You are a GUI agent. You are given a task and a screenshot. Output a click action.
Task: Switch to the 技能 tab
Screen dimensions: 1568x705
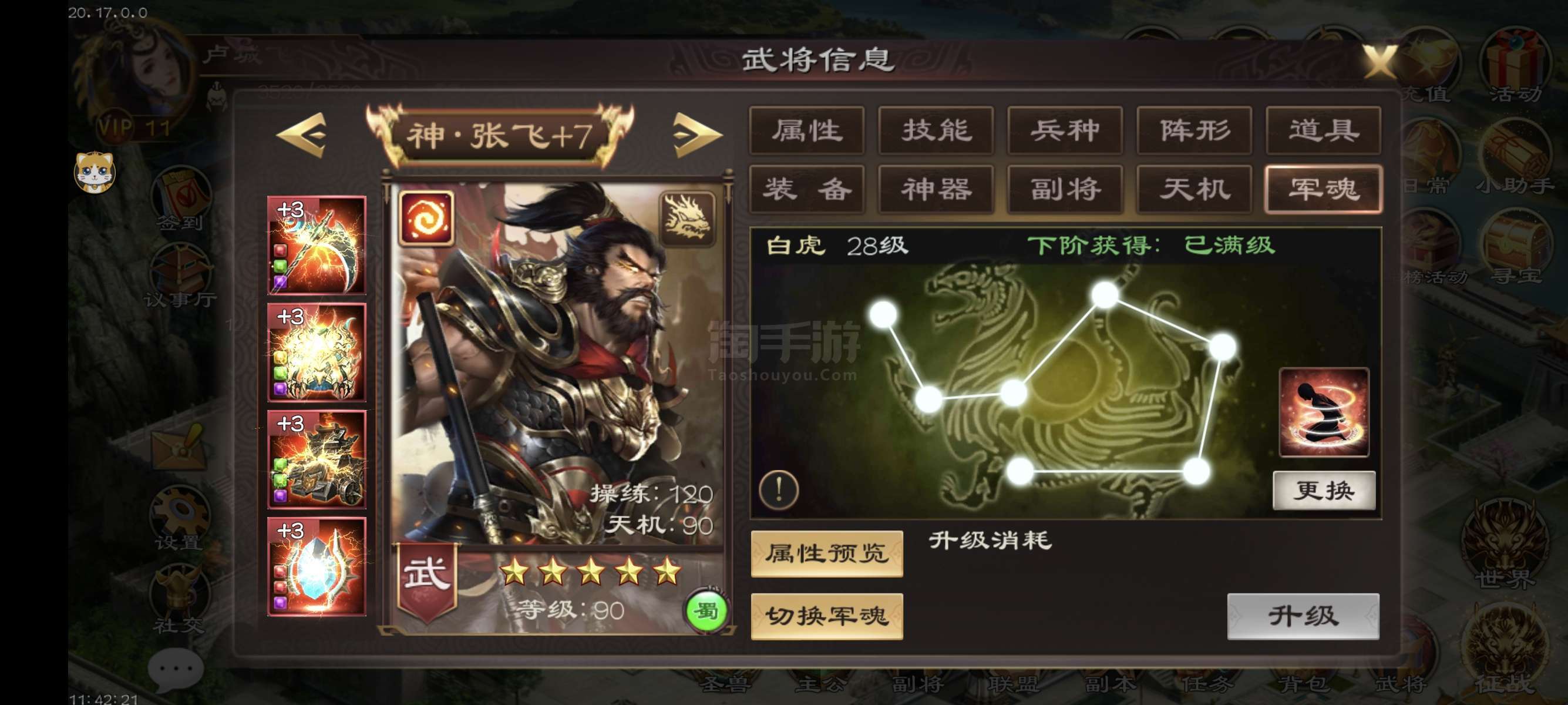click(x=936, y=130)
